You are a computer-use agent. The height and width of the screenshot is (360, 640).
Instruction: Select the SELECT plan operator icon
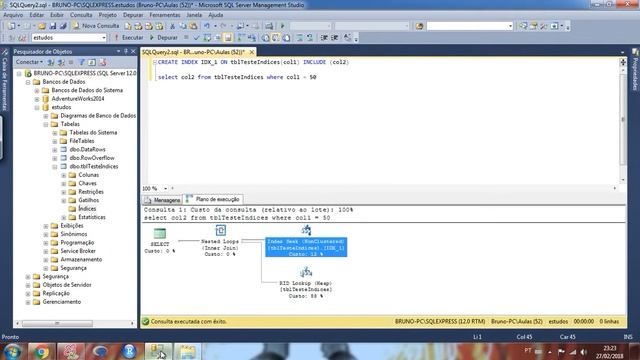160,234
